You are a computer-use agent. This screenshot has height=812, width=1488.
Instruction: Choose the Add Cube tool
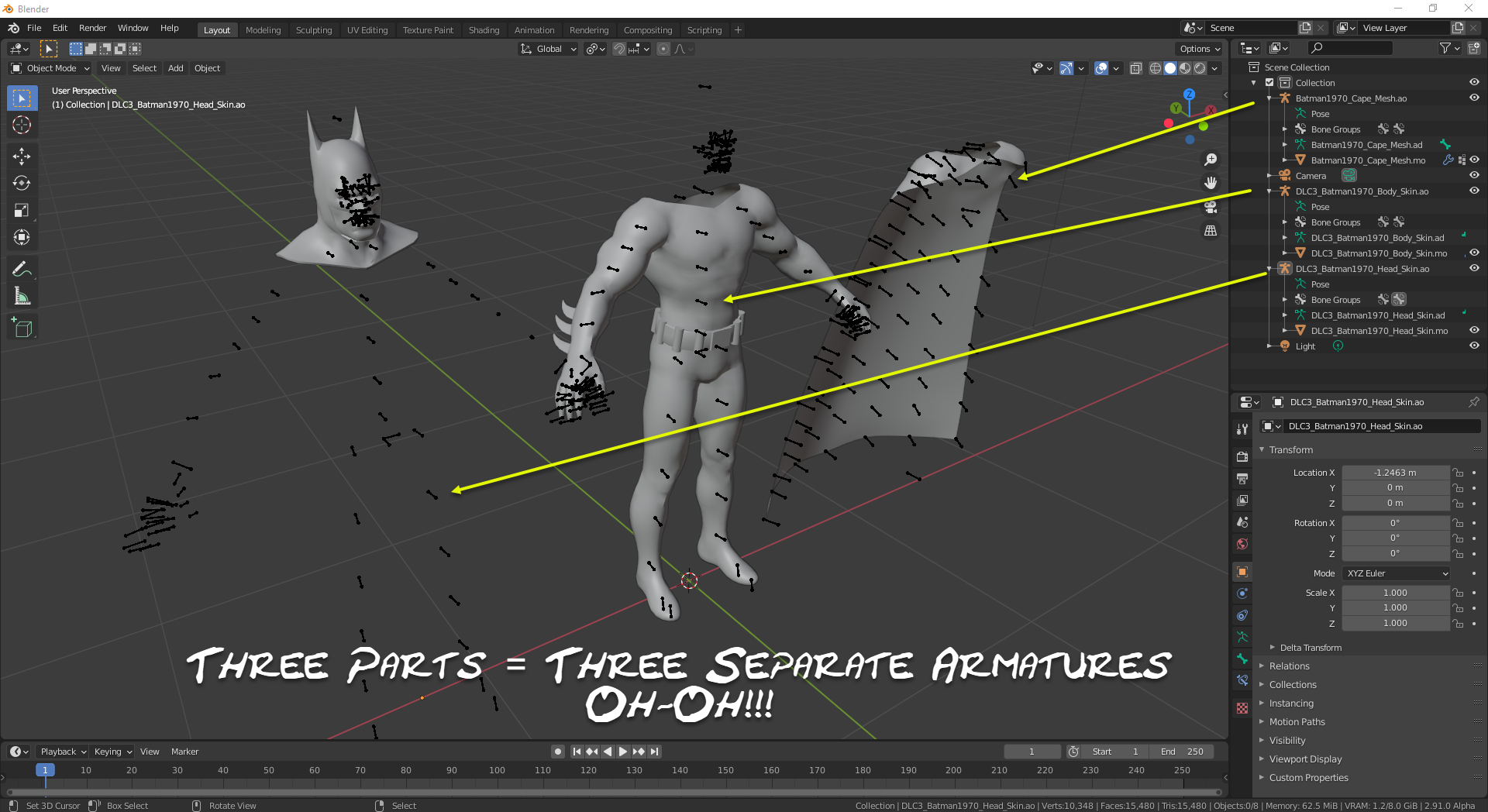tap(22, 329)
